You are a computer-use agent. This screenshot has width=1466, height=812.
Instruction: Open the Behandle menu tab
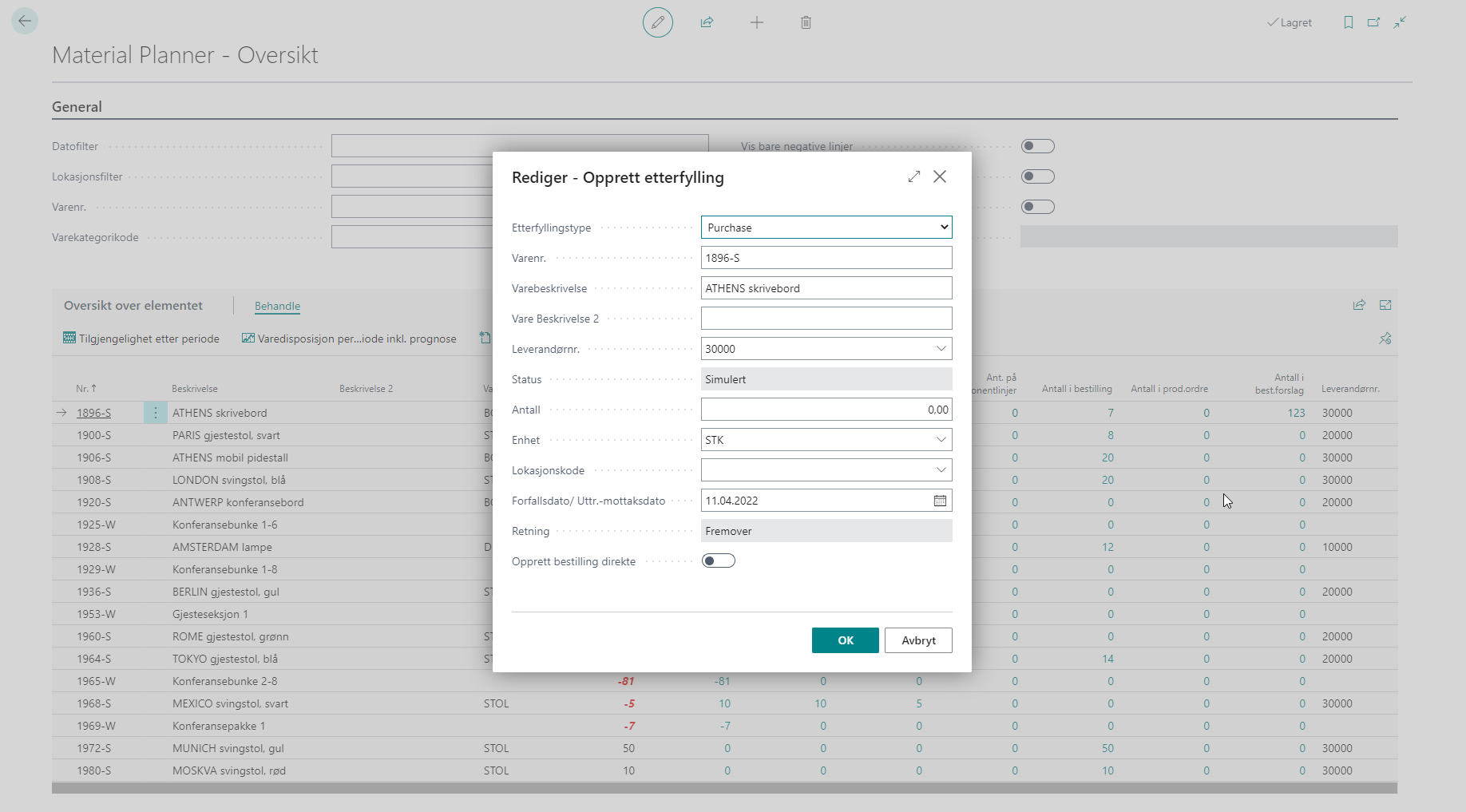(x=277, y=306)
